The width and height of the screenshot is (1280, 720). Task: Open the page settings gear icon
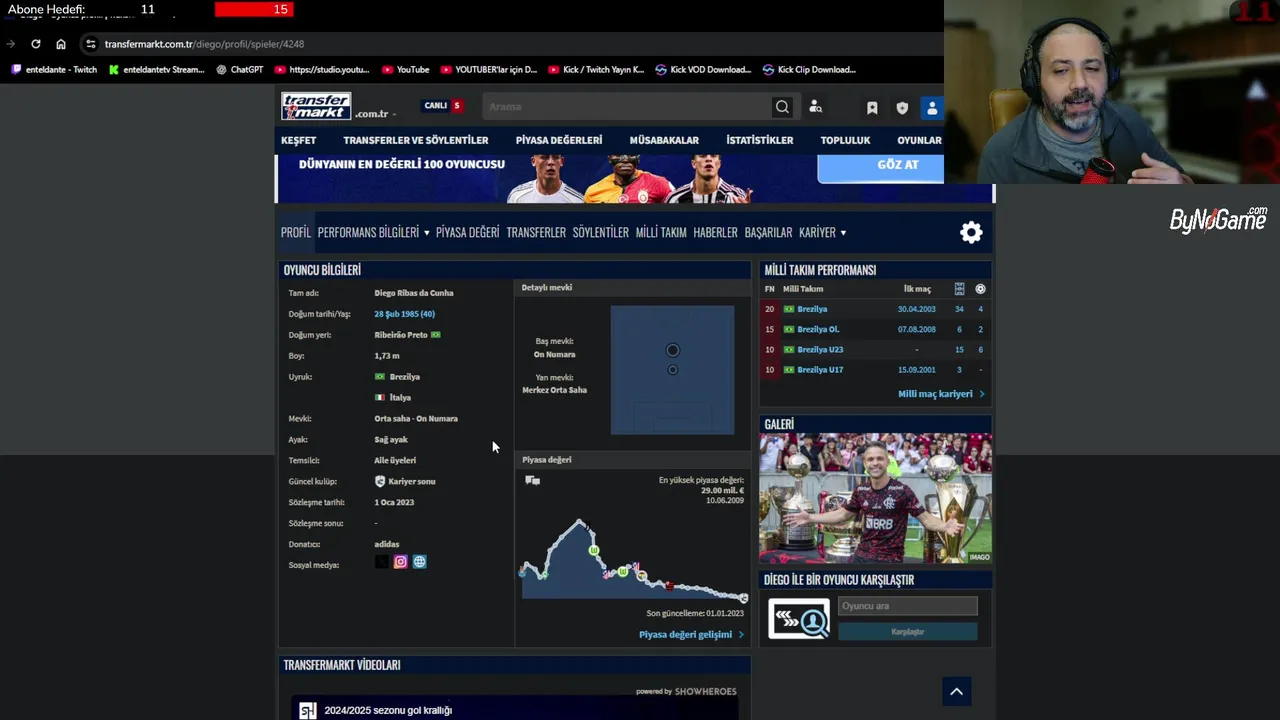[x=971, y=232]
